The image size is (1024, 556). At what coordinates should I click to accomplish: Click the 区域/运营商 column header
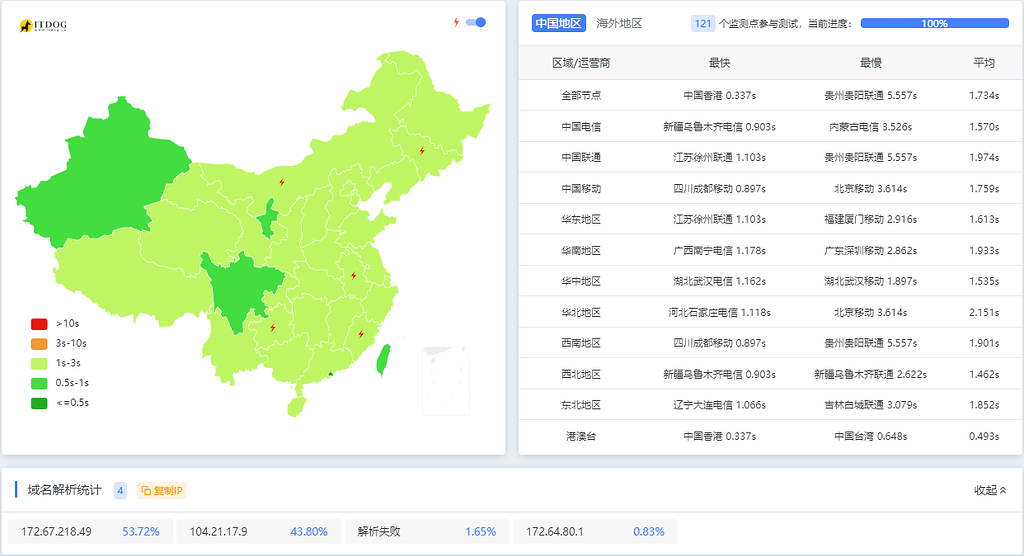[x=581, y=63]
